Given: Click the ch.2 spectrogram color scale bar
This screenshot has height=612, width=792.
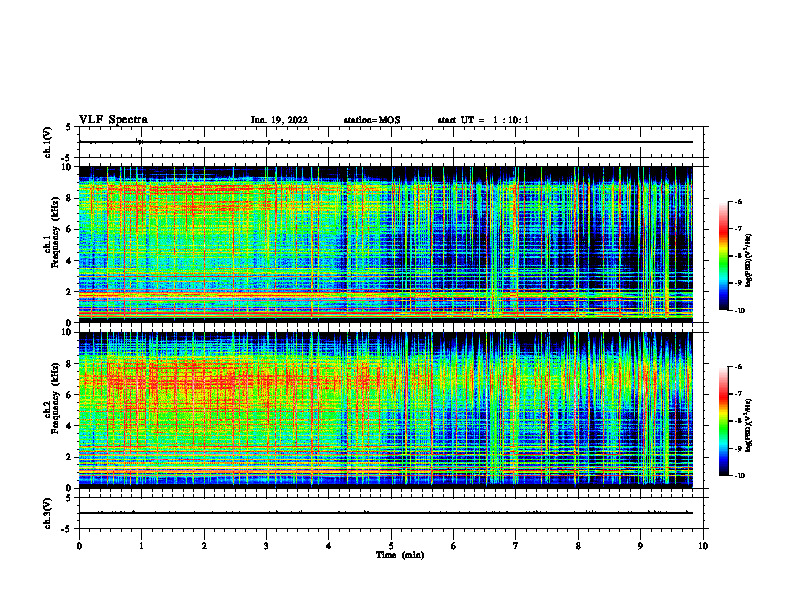Looking at the screenshot, I should tap(723, 421).
